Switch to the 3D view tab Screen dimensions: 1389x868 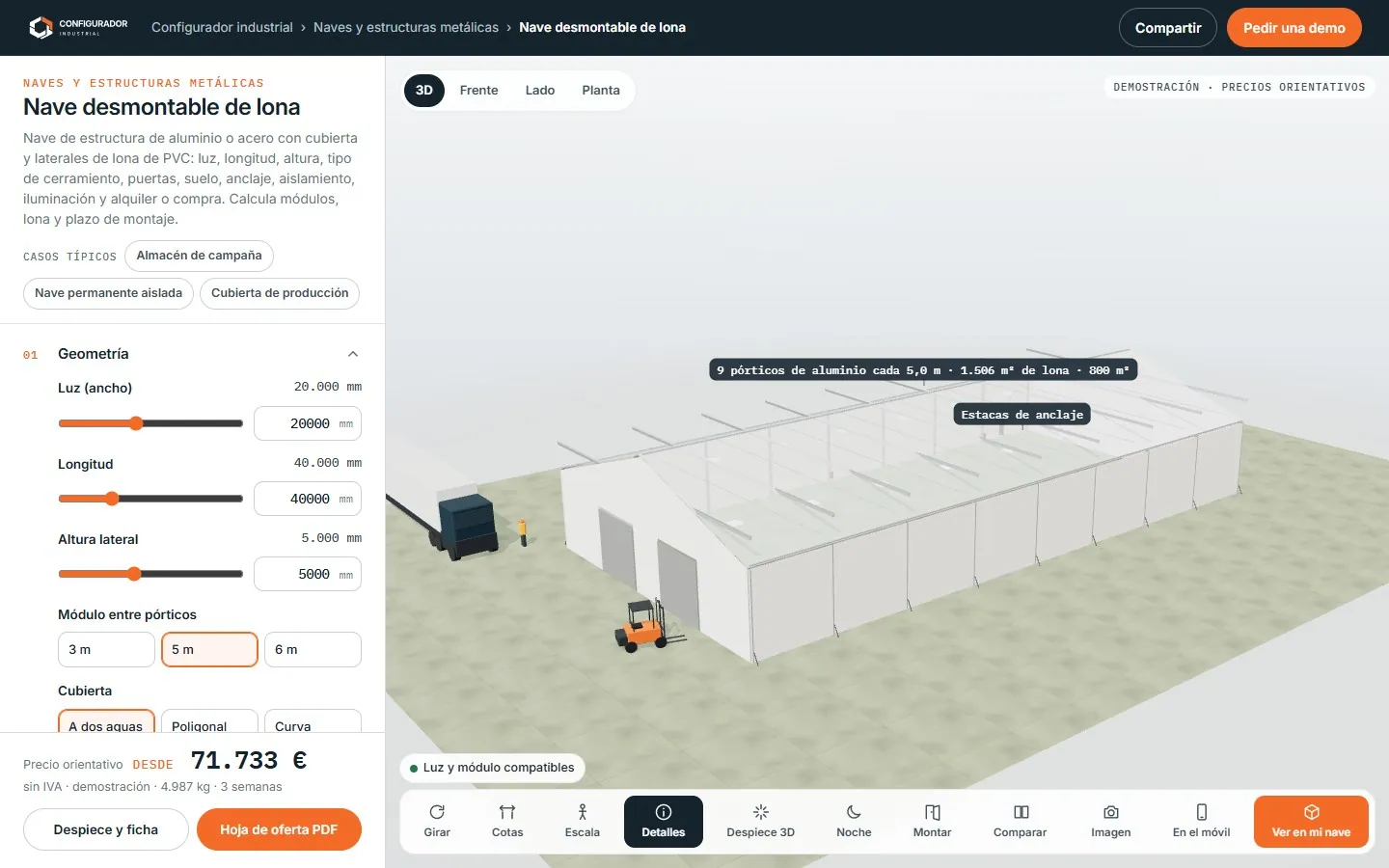pos(424,90)
